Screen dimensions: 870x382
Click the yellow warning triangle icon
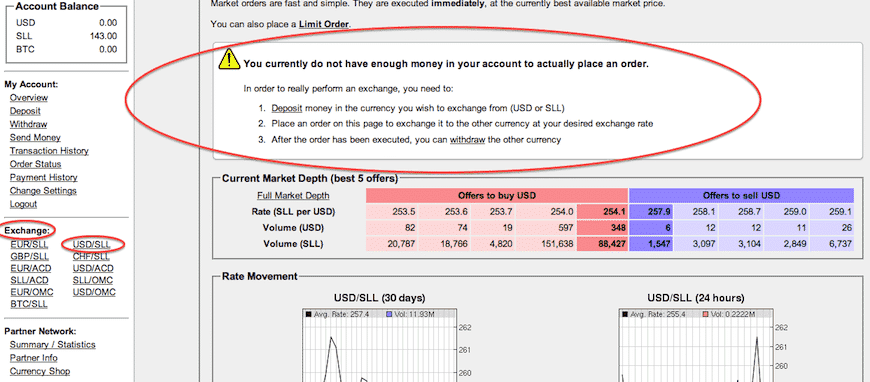(229, 58)
